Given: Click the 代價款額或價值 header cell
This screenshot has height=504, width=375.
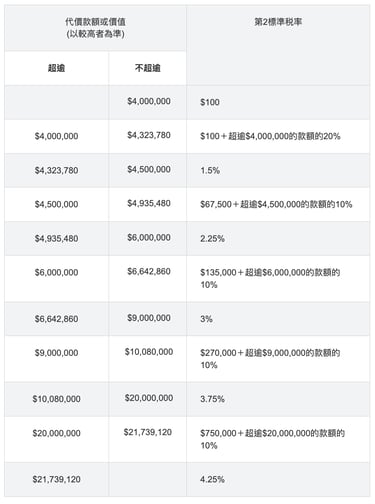Looking at the screenshot, I should (95, 28).
